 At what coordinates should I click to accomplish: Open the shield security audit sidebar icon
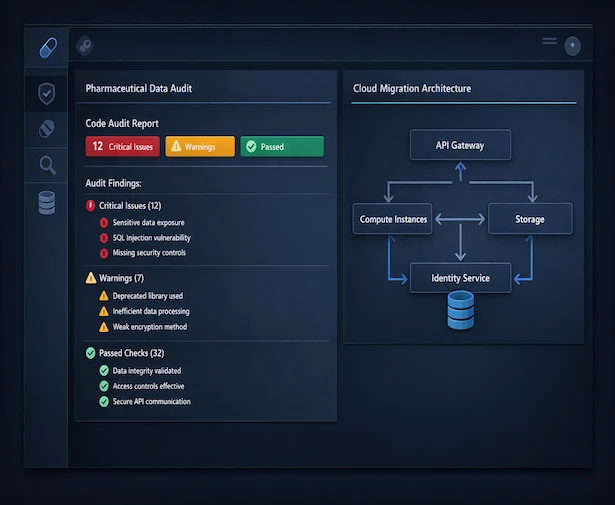click(47, 94)
